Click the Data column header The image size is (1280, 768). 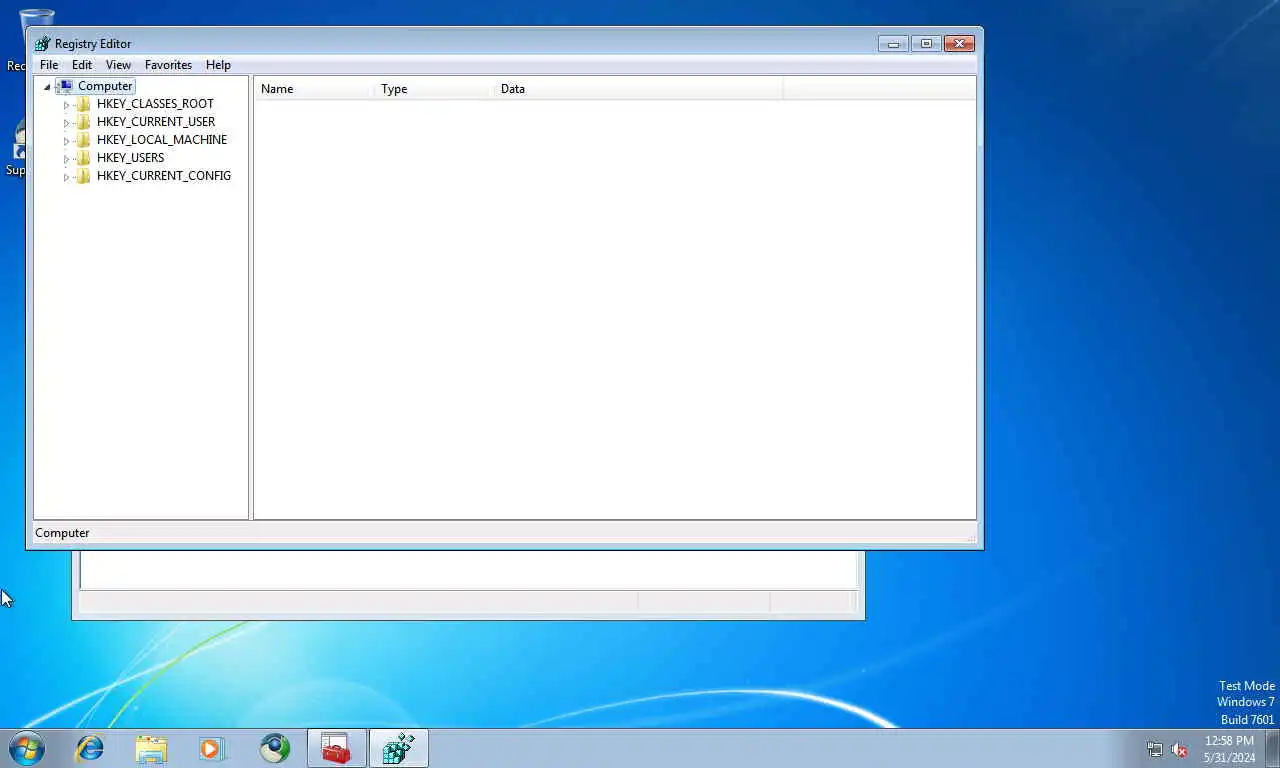pos(638,89)
